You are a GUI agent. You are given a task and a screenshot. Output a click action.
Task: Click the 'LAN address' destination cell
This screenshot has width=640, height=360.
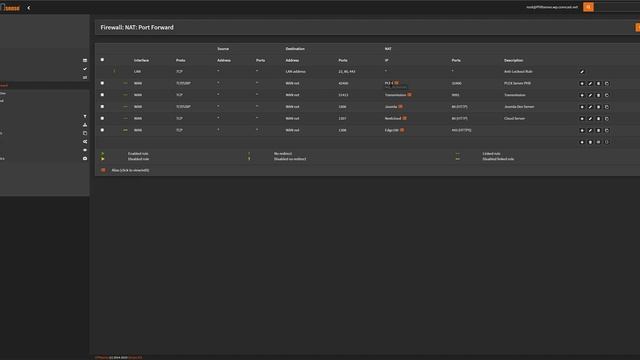(296, 72)
